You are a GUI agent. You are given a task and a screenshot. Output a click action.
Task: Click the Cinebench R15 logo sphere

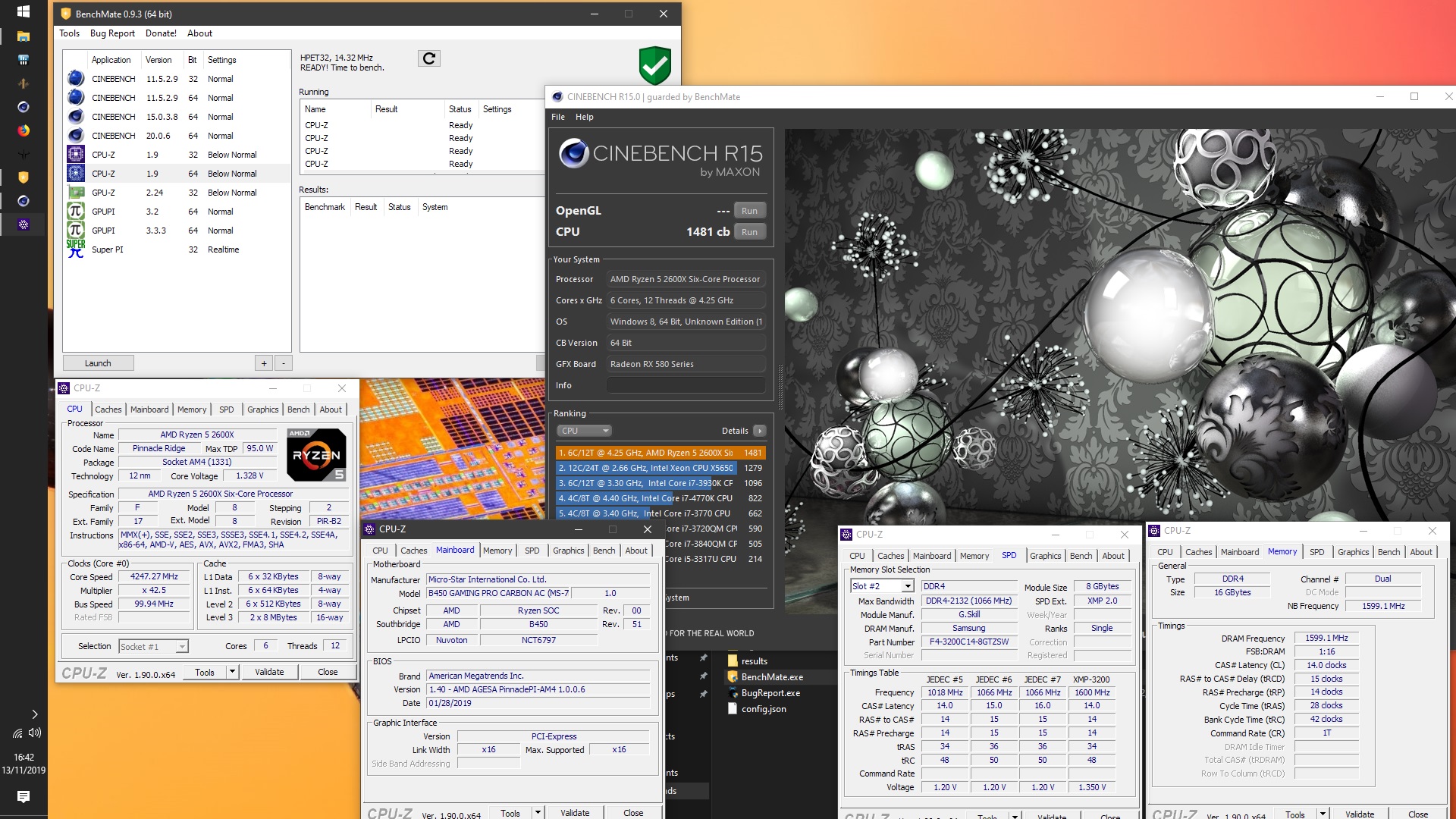tap(573, 154)
